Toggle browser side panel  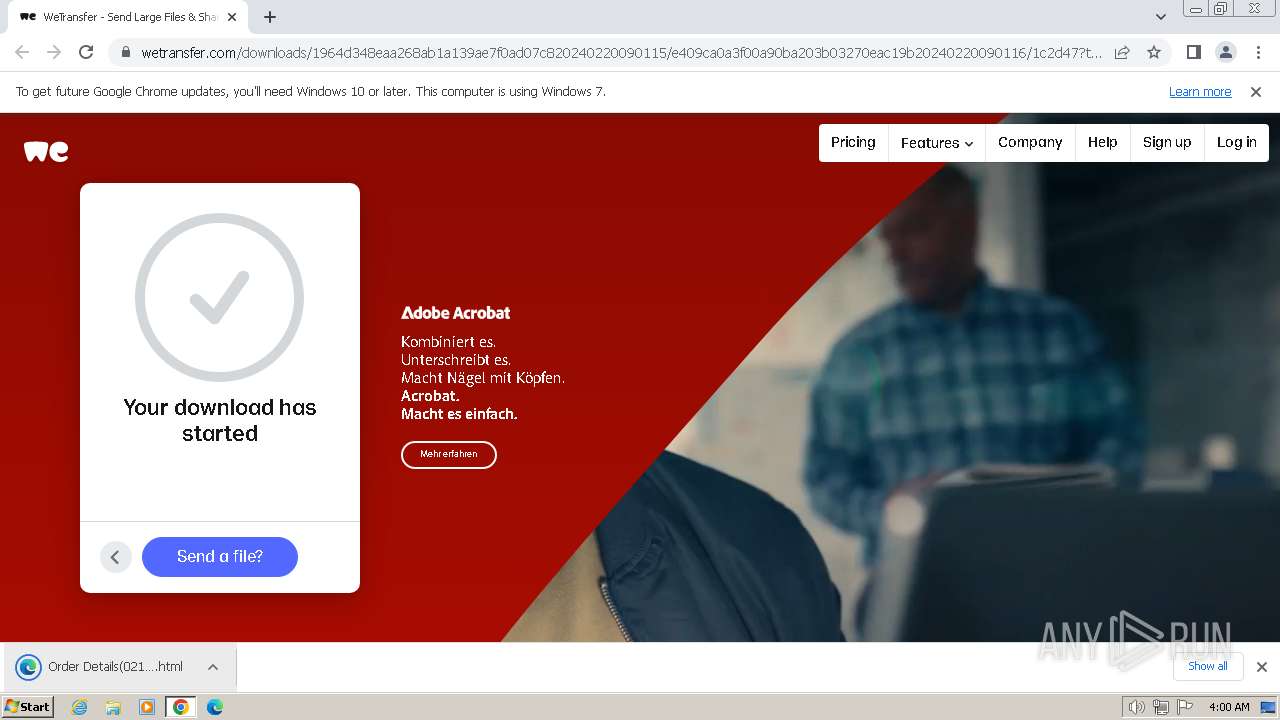tap(1194, 52)
